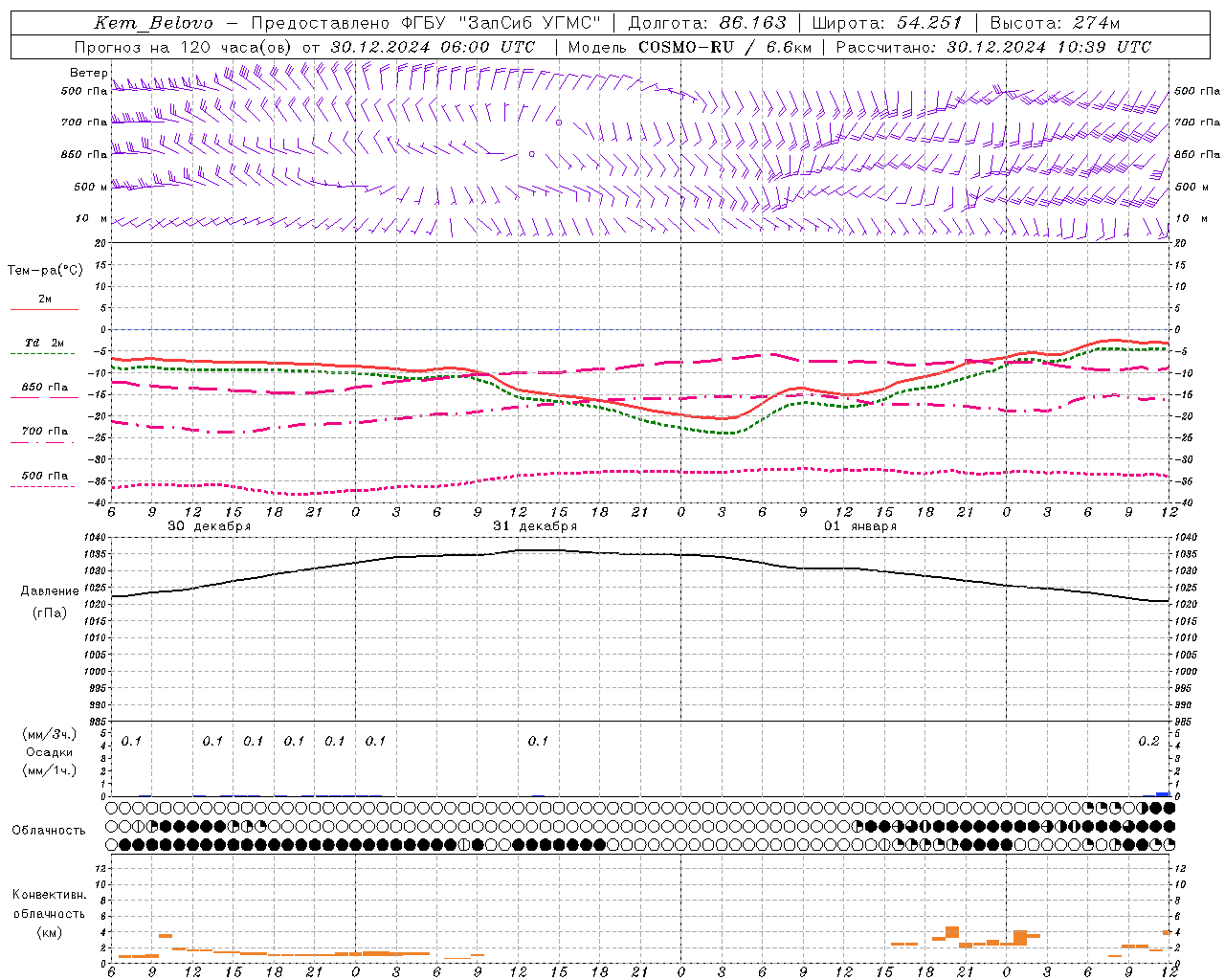Select the (мм/3ч.) precipitation unit label
Screen dimensions: 1225x980
(x=50, y=734)
